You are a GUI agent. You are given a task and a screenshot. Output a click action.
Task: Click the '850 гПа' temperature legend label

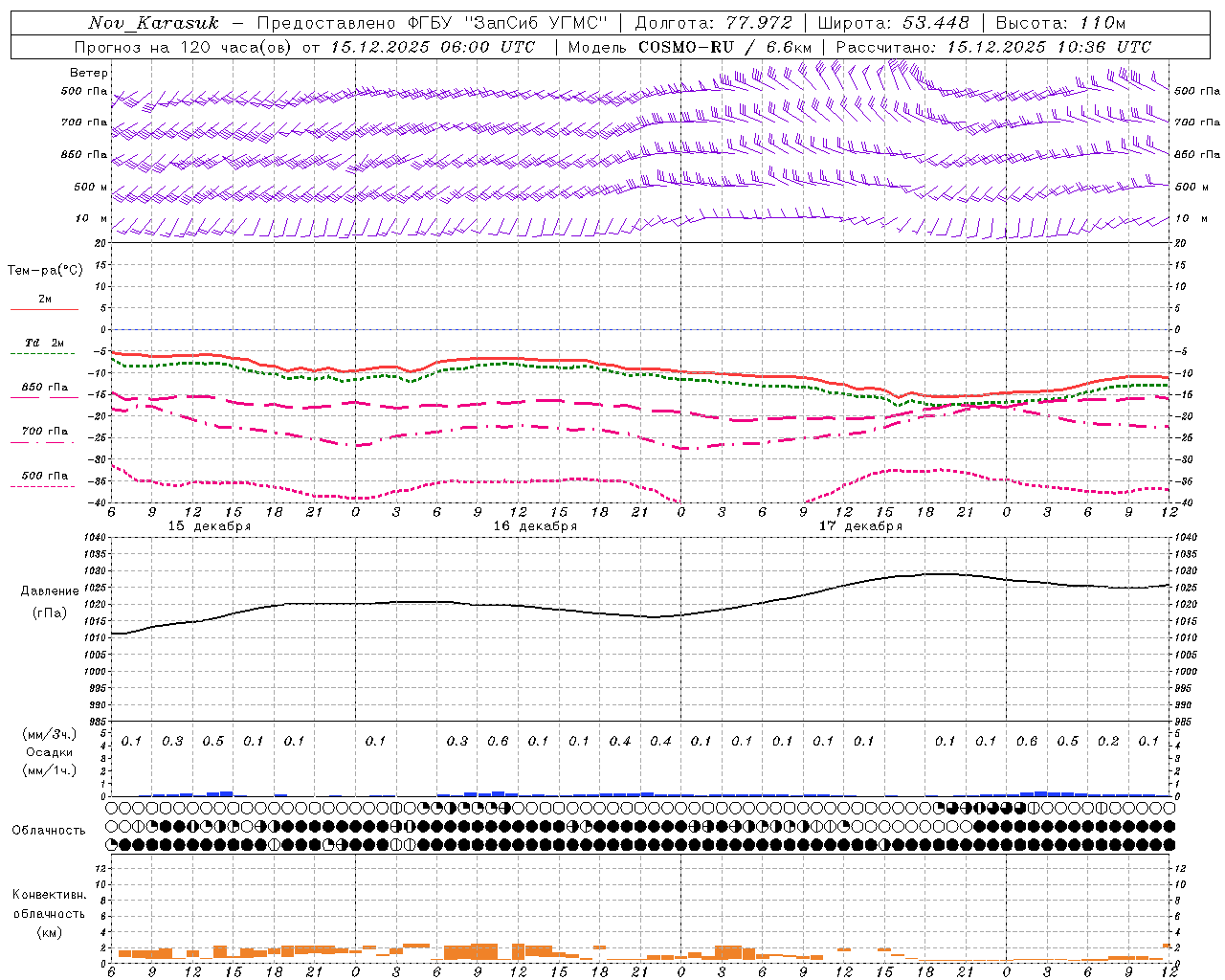coord(45,388)
